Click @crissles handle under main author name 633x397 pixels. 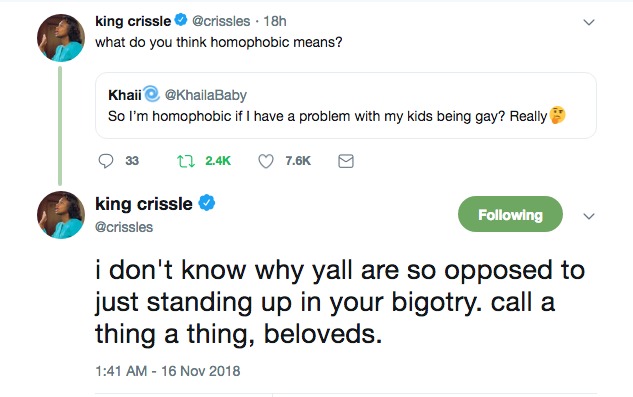124,227
